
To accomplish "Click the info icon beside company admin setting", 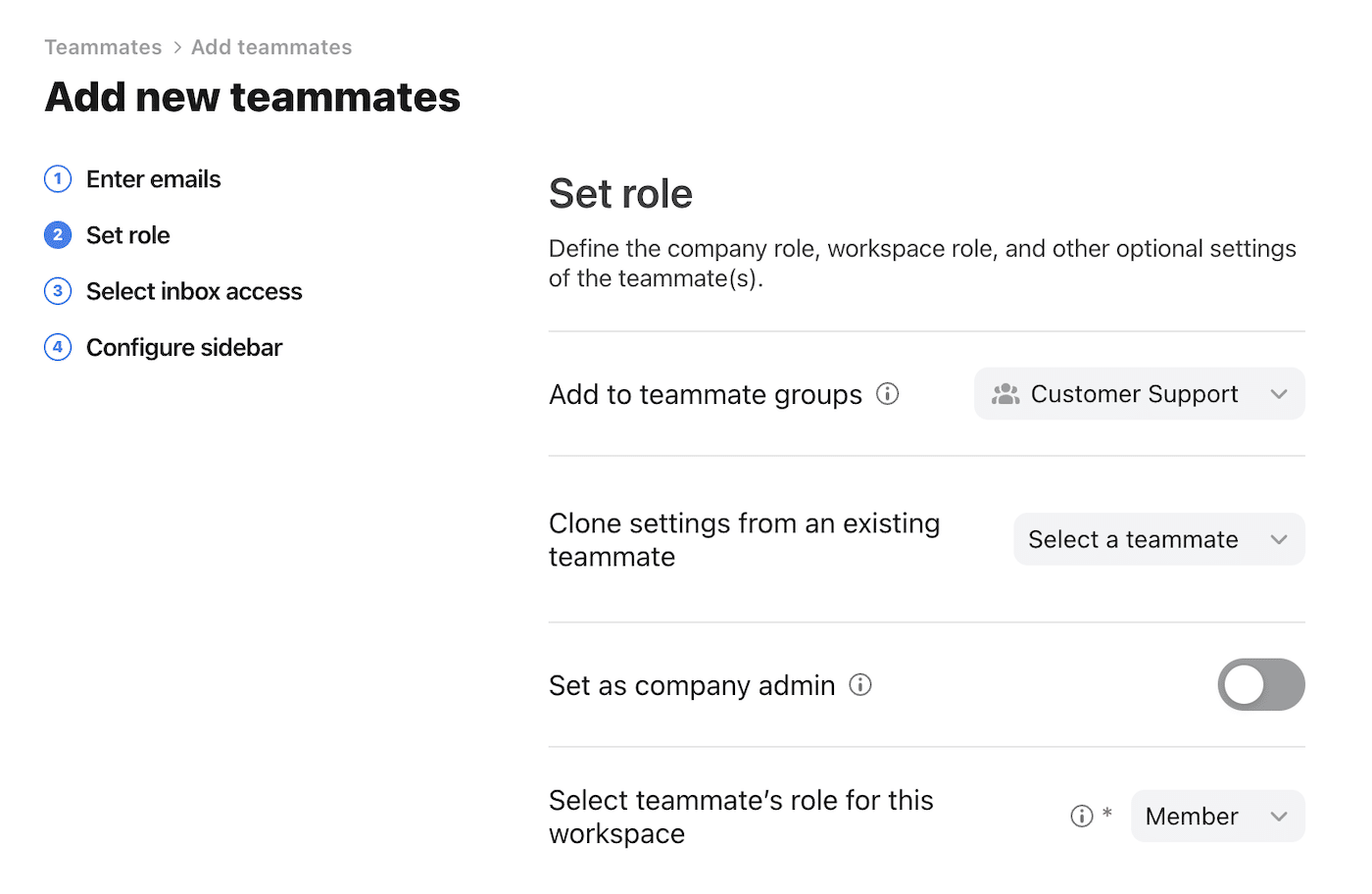I will pyautogui.click(x=859, y=684).
